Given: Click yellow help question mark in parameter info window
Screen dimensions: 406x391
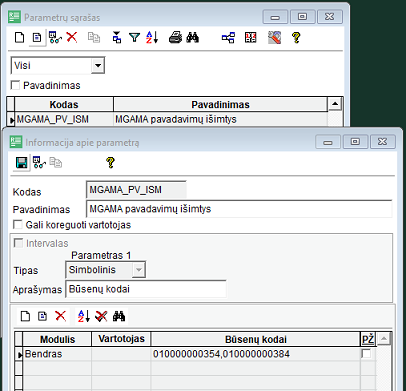Looking at the screenshot, I should click(x=110, y=163).
